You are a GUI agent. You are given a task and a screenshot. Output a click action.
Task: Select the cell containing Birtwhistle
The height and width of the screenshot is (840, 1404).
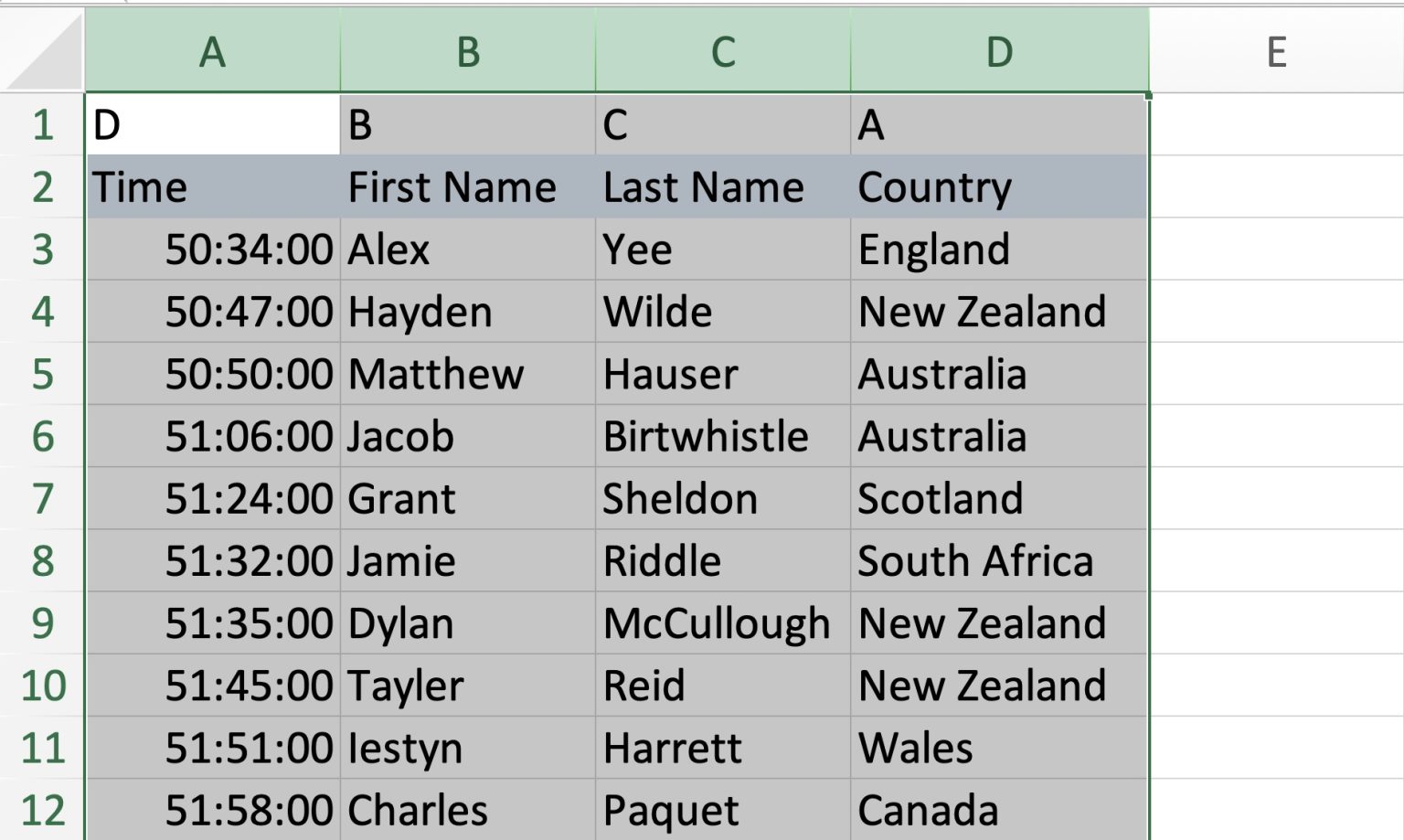[x=722, y=436]
